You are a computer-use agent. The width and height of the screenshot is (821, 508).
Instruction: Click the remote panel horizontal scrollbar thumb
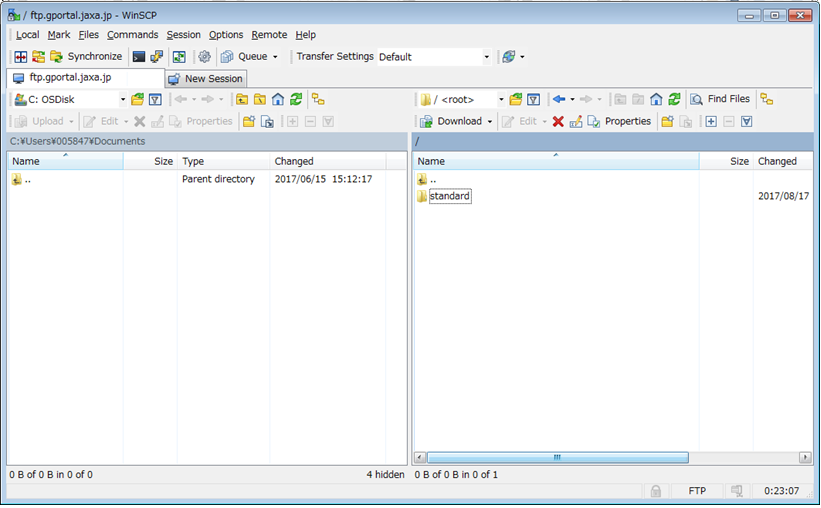coord(558,457)
